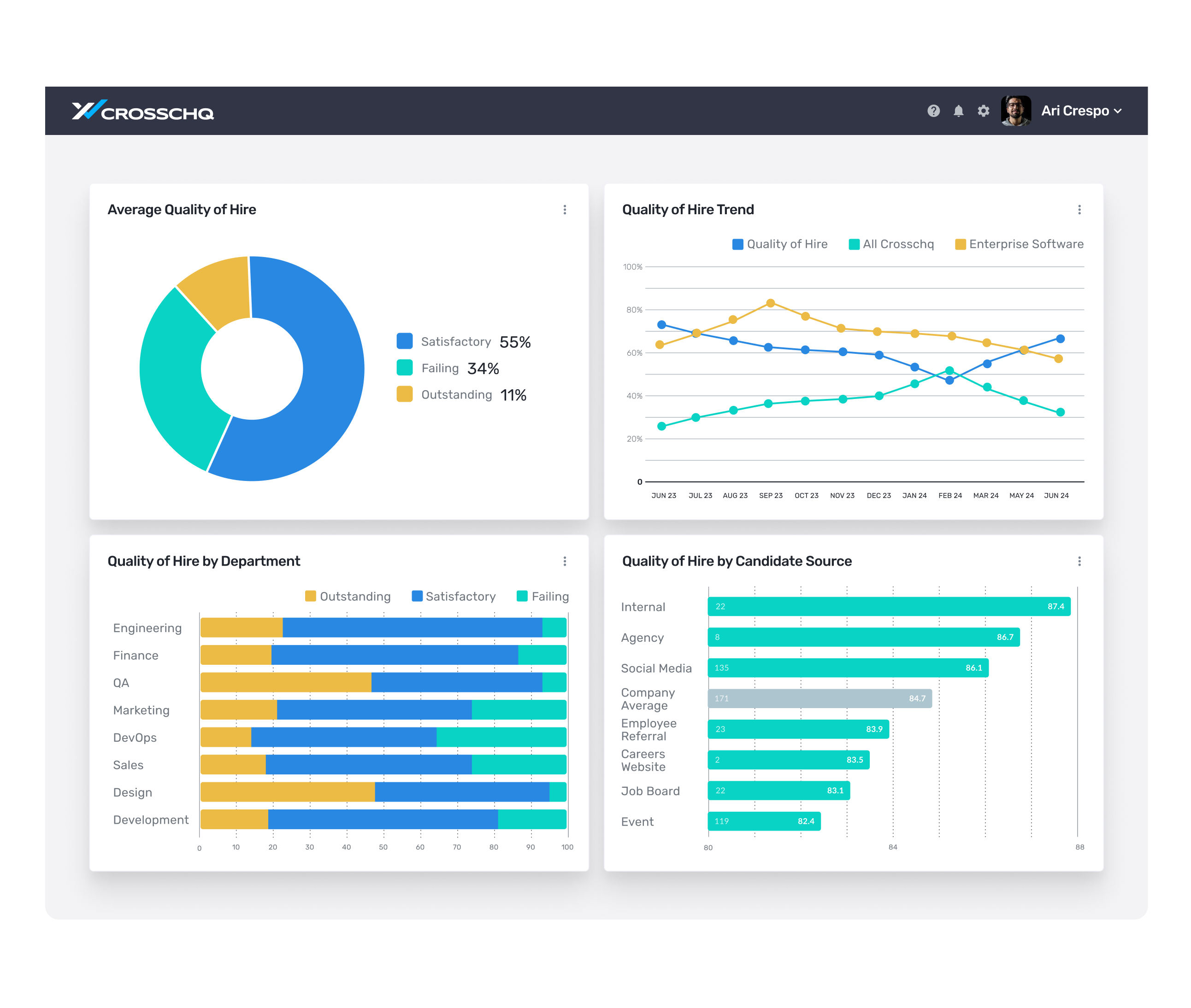
Task: Open the settings gear icon
Action: tap(984, 111)
